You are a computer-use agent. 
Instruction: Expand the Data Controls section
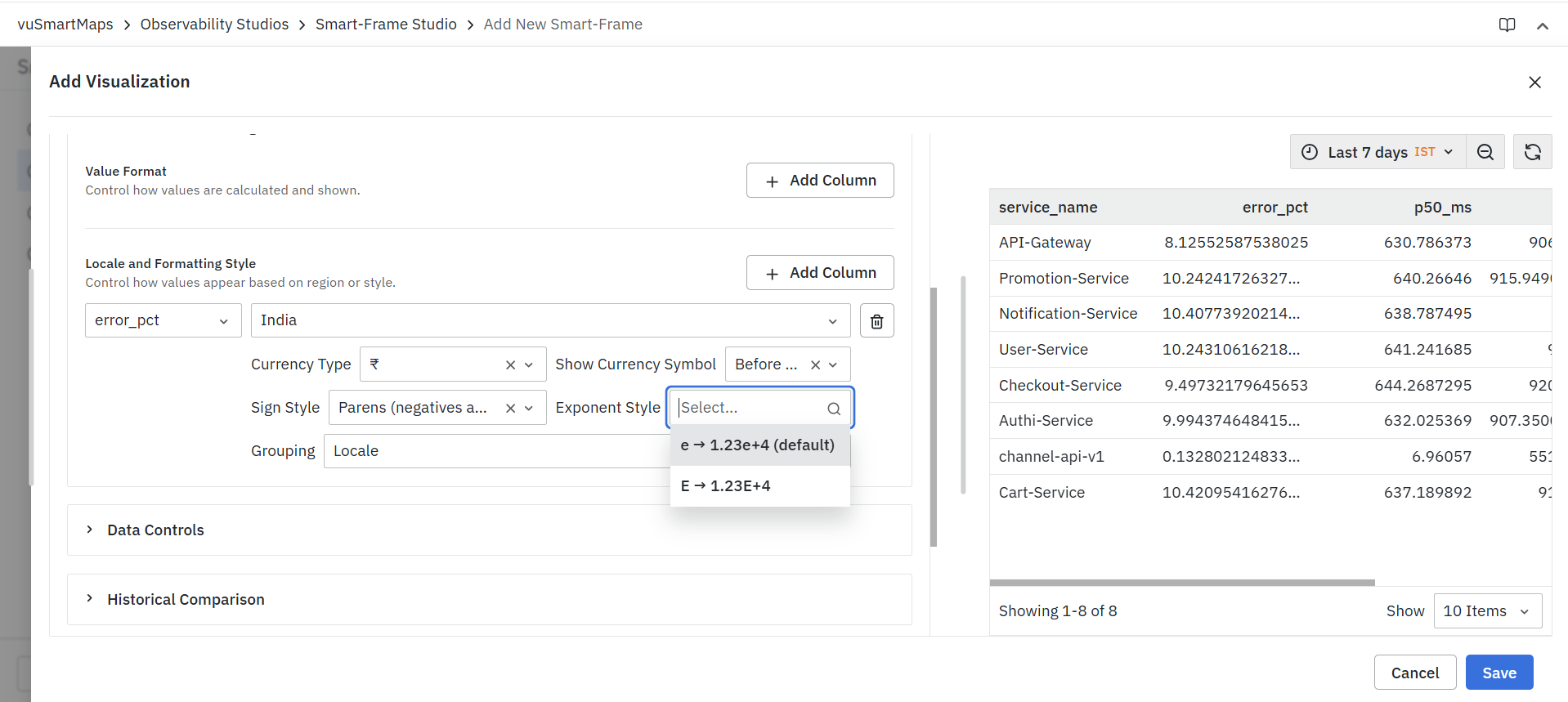489,530
